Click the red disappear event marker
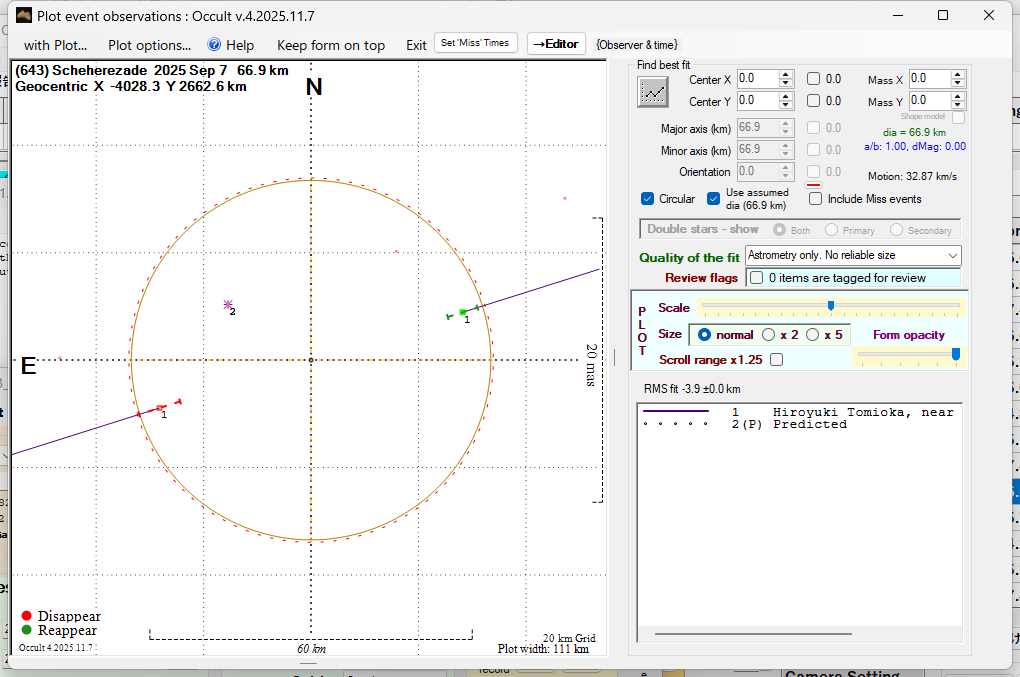 (x=160, y=408)
